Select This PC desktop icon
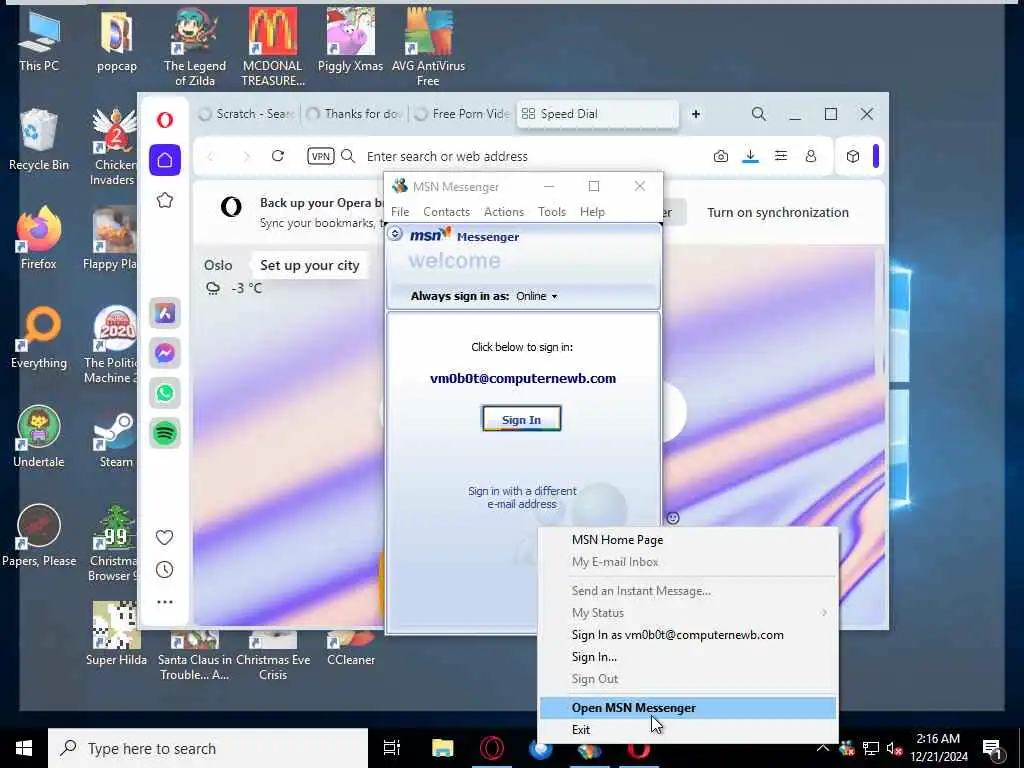 pos(39,40)
